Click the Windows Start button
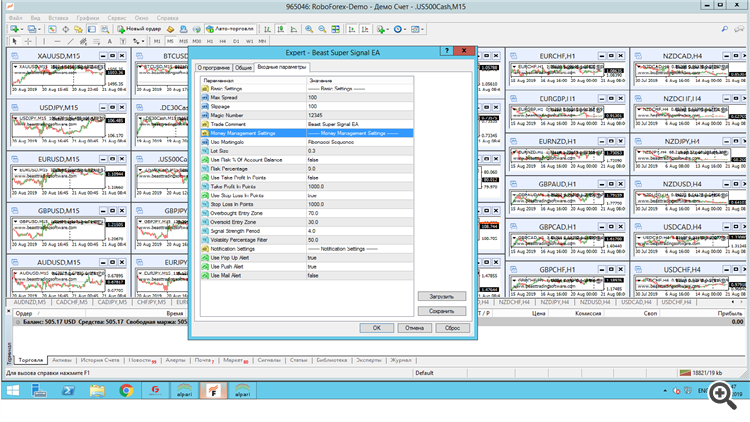750x422 pixels. (14, 391)
